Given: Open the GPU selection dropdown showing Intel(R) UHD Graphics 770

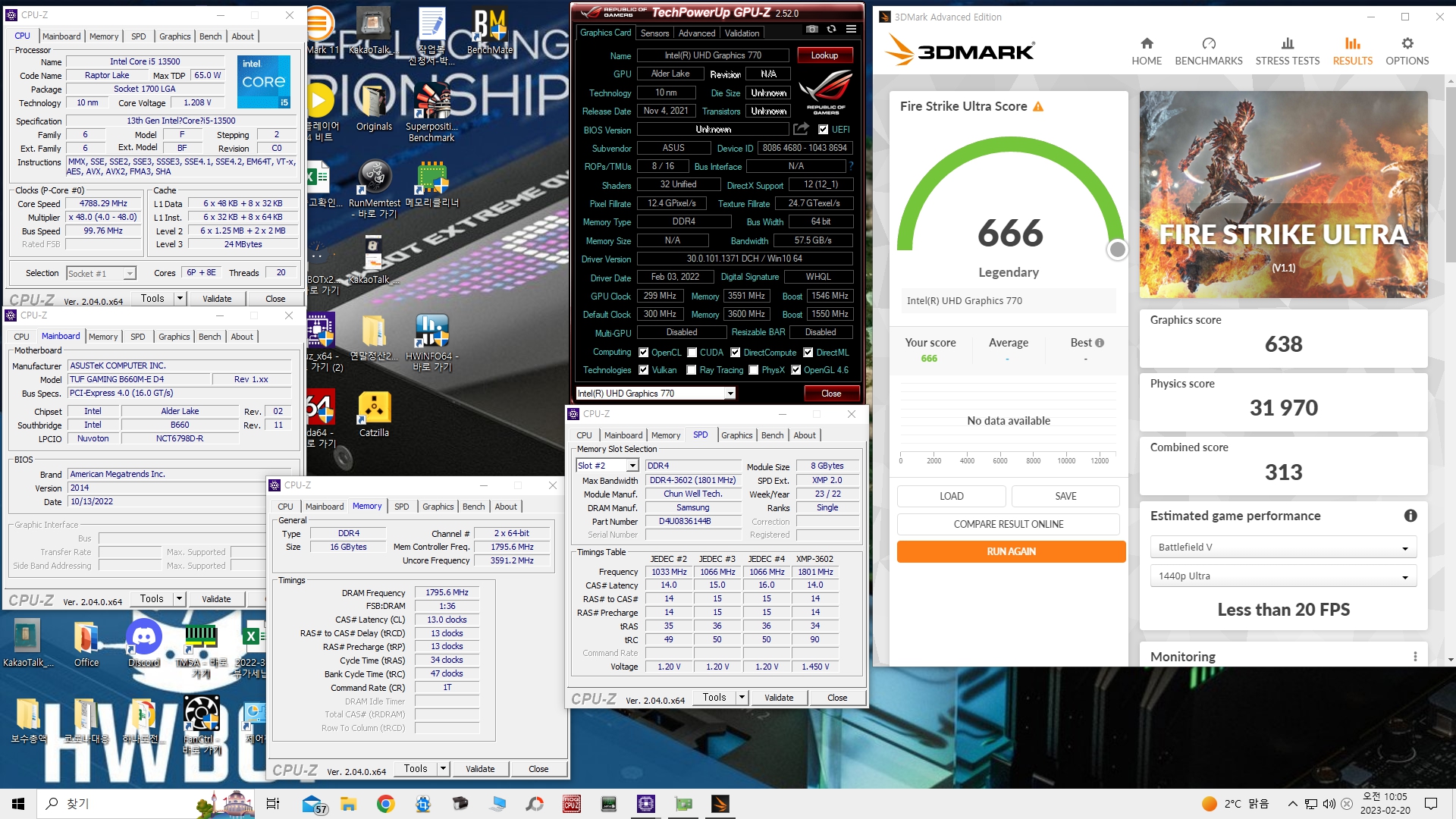Looking at the screenshot, I should click(x=656, y=394).
